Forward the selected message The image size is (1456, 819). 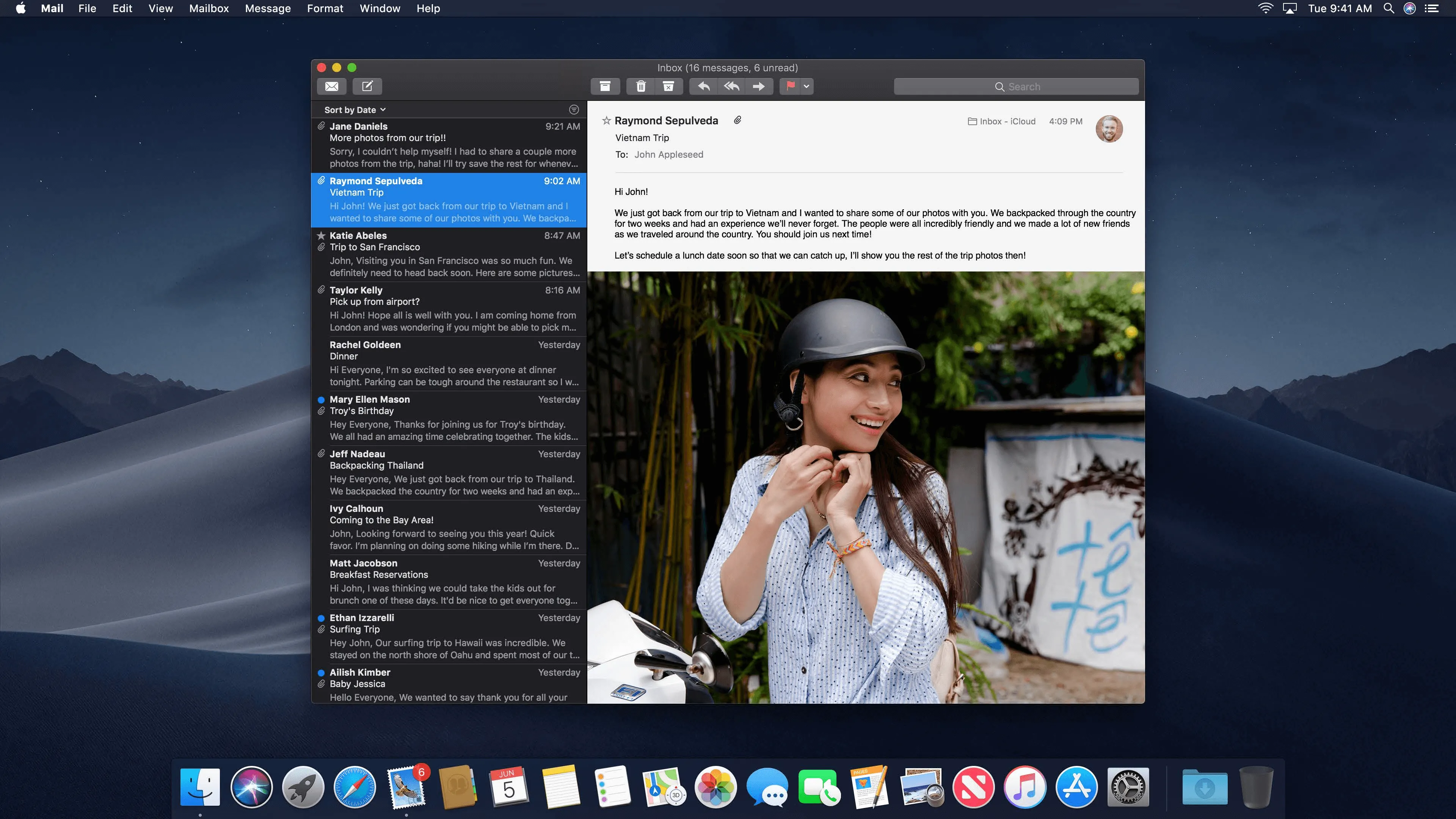point(758,86)
